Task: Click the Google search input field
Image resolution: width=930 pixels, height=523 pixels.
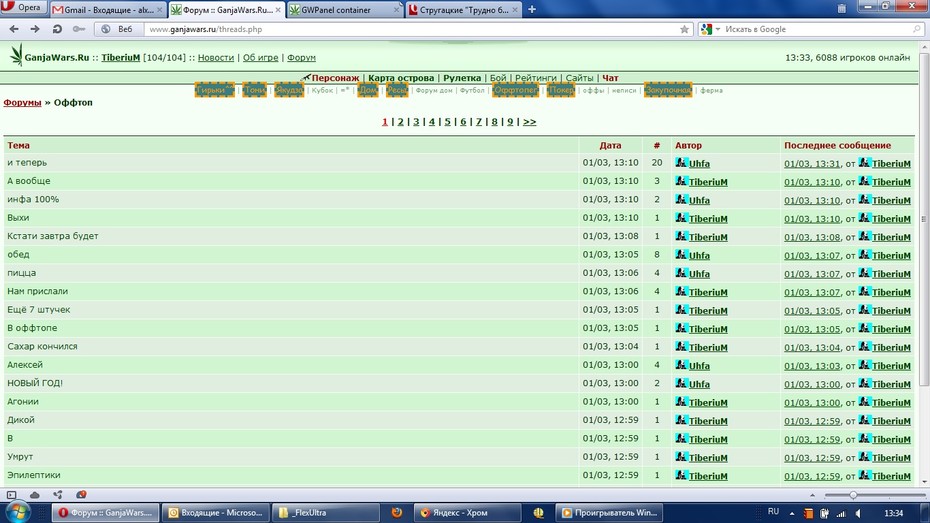Action: point(818,29)
